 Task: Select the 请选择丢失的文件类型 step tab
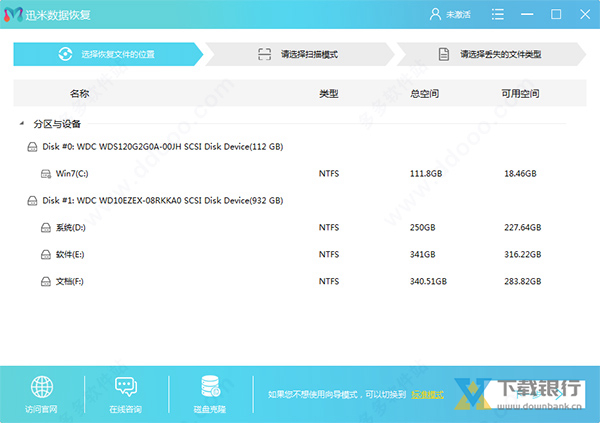coord(491,54)
